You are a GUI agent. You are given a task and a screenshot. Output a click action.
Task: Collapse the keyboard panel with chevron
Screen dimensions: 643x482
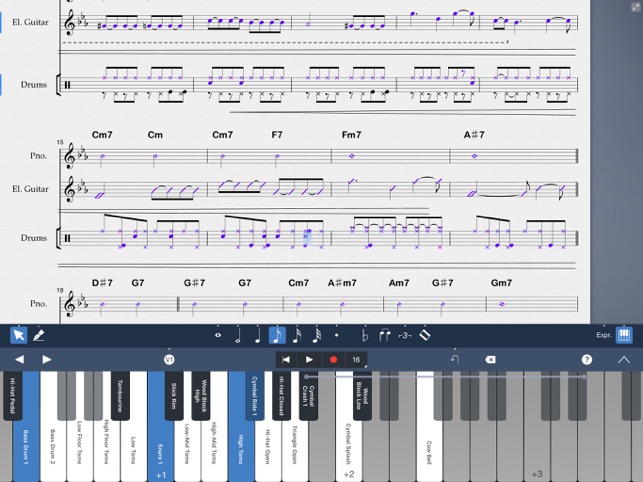point(624,359)
